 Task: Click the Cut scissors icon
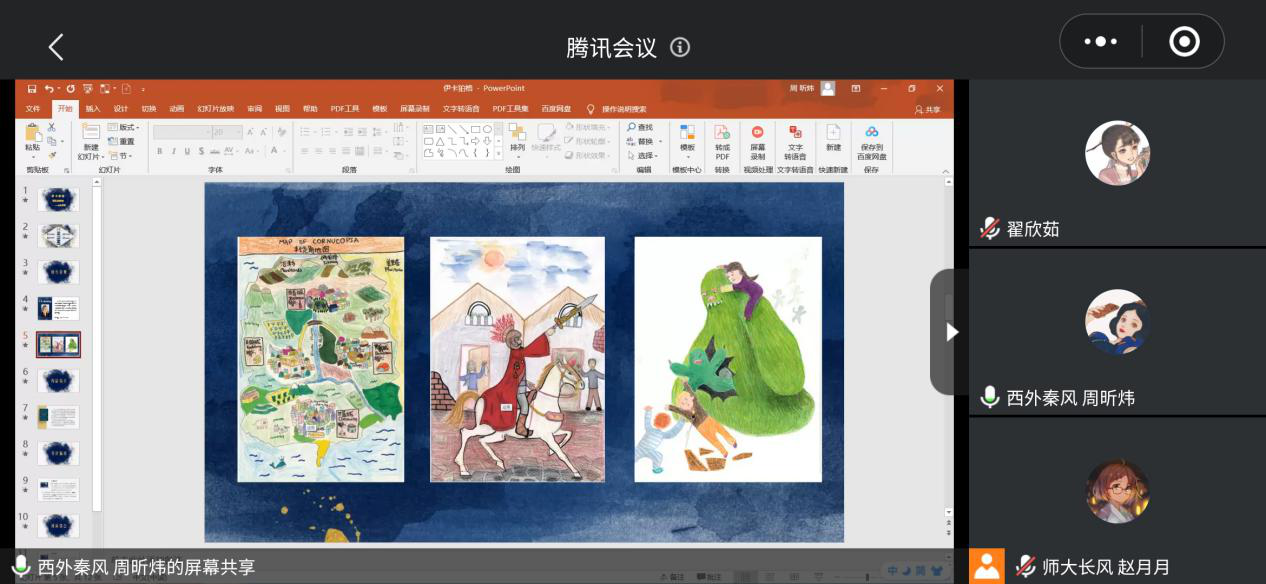point(52,128)
